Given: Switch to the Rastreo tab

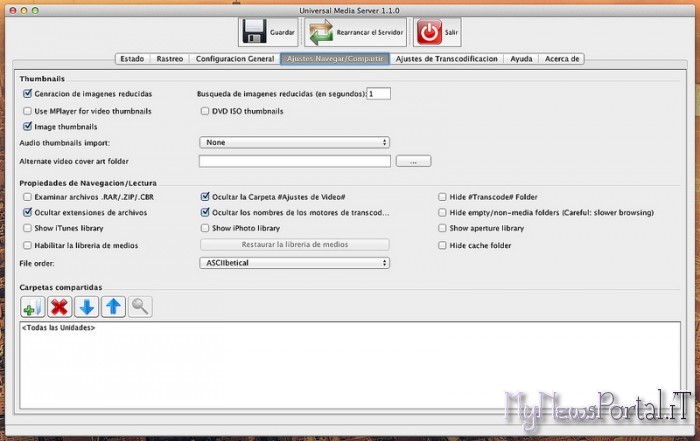Looking at the screenshot, I should (x=170, y=59).
